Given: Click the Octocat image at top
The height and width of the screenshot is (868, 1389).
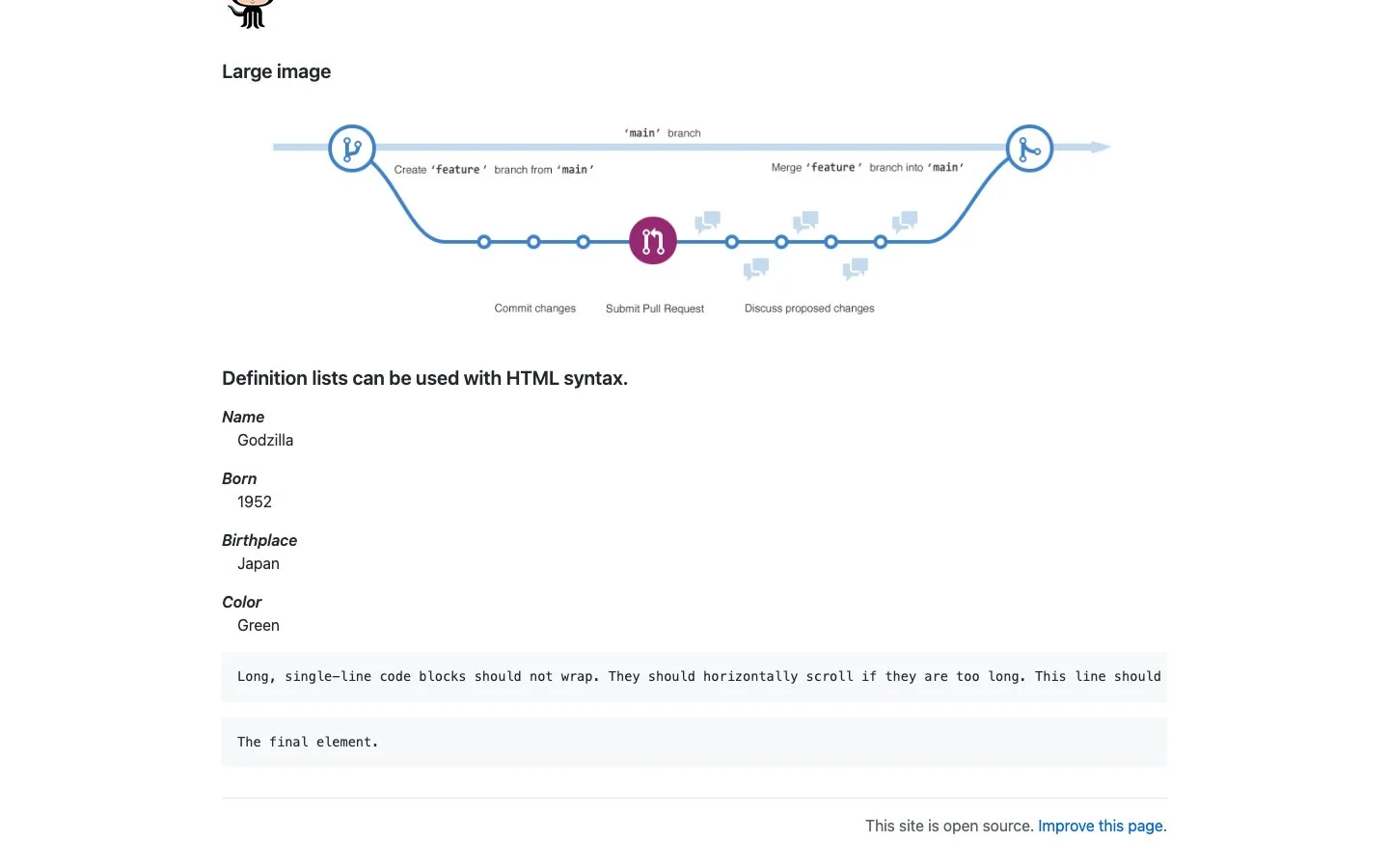Looking at the screenshot, I should [251, 14].
